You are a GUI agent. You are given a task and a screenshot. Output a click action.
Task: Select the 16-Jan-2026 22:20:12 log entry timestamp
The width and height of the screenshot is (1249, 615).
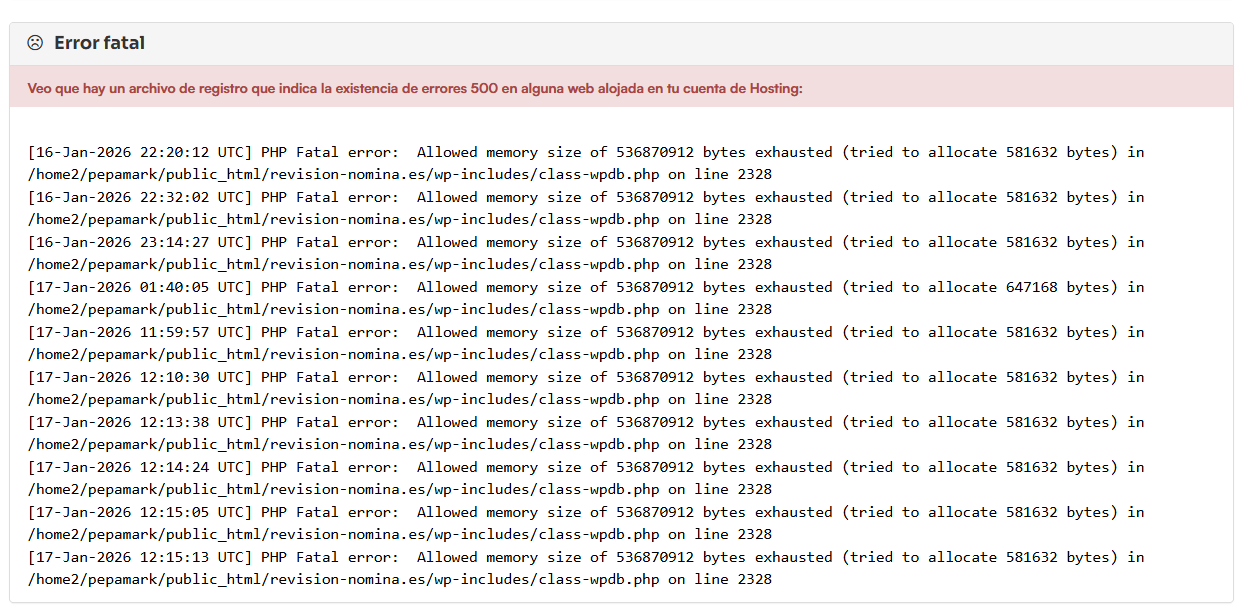click(x=140, y=153)
